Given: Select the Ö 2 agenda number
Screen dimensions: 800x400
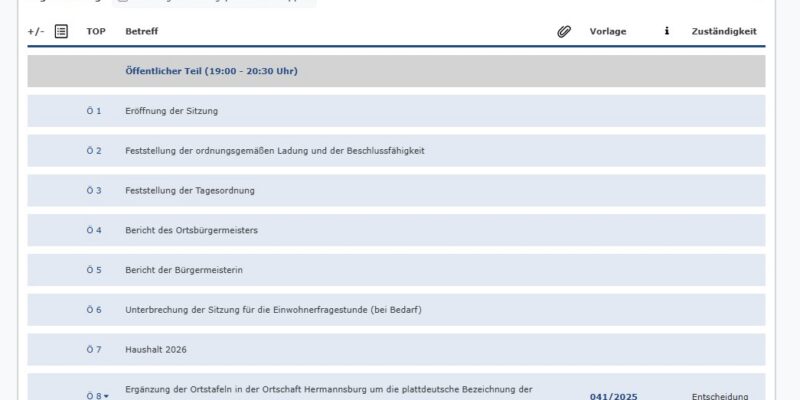Looking at the screenshot, I should point(94,150).
